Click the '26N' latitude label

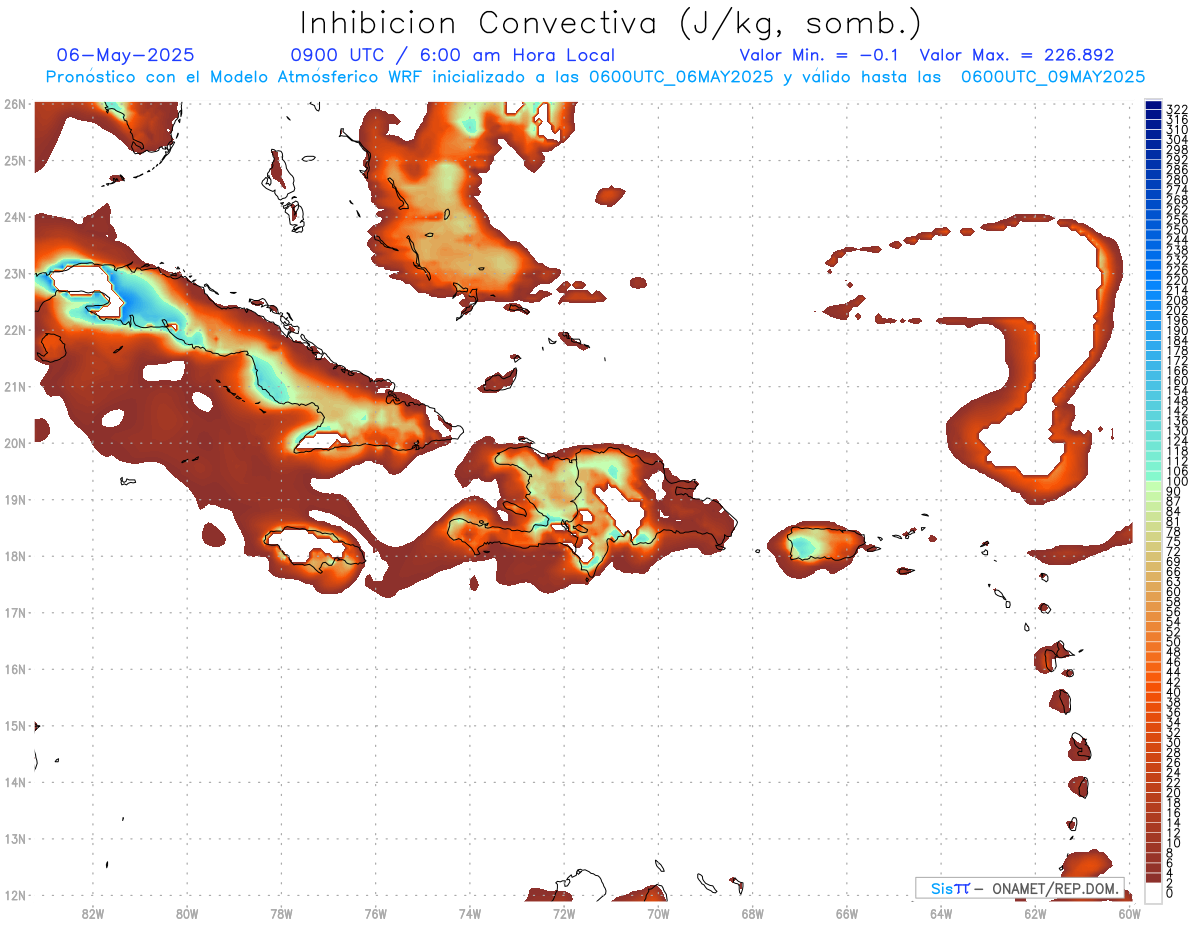click(14, 104)
